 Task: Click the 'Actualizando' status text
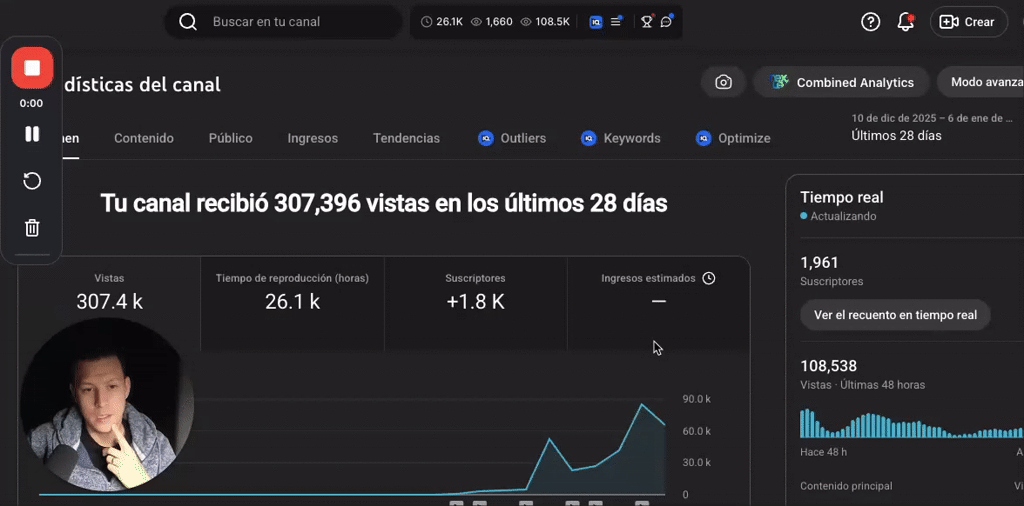coord(843,216)
